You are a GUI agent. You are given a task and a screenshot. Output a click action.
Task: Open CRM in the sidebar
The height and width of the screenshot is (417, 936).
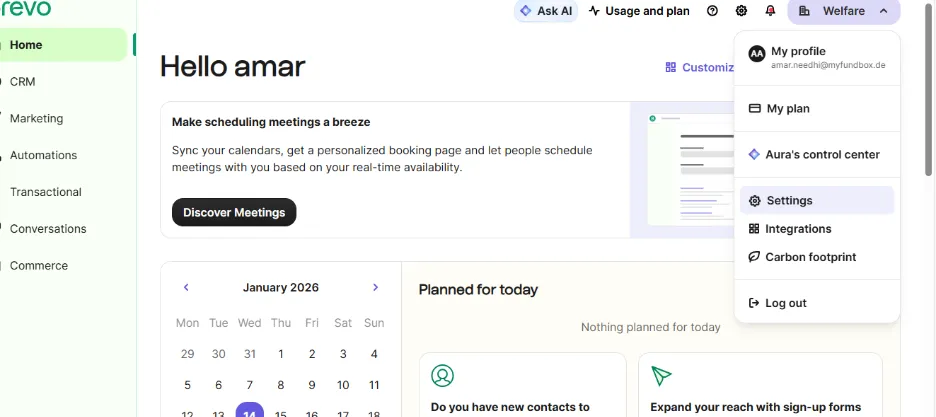click(x=63, y=82)
